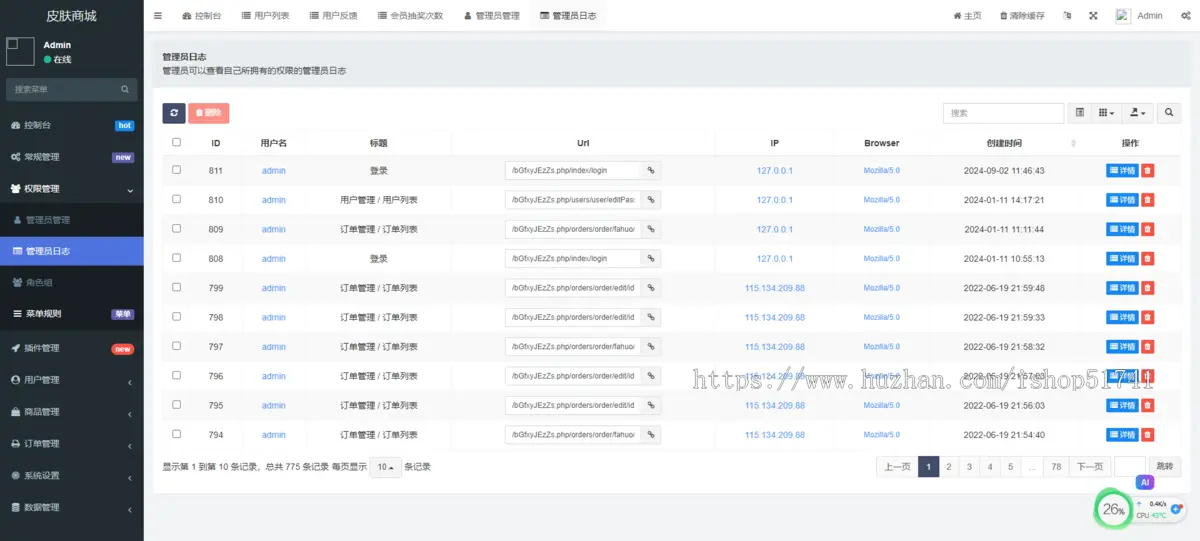The width and height of the screenshot is (1200, 541).
Task: Open settings gears icon at top right
Action: [x=1184, y=16]
